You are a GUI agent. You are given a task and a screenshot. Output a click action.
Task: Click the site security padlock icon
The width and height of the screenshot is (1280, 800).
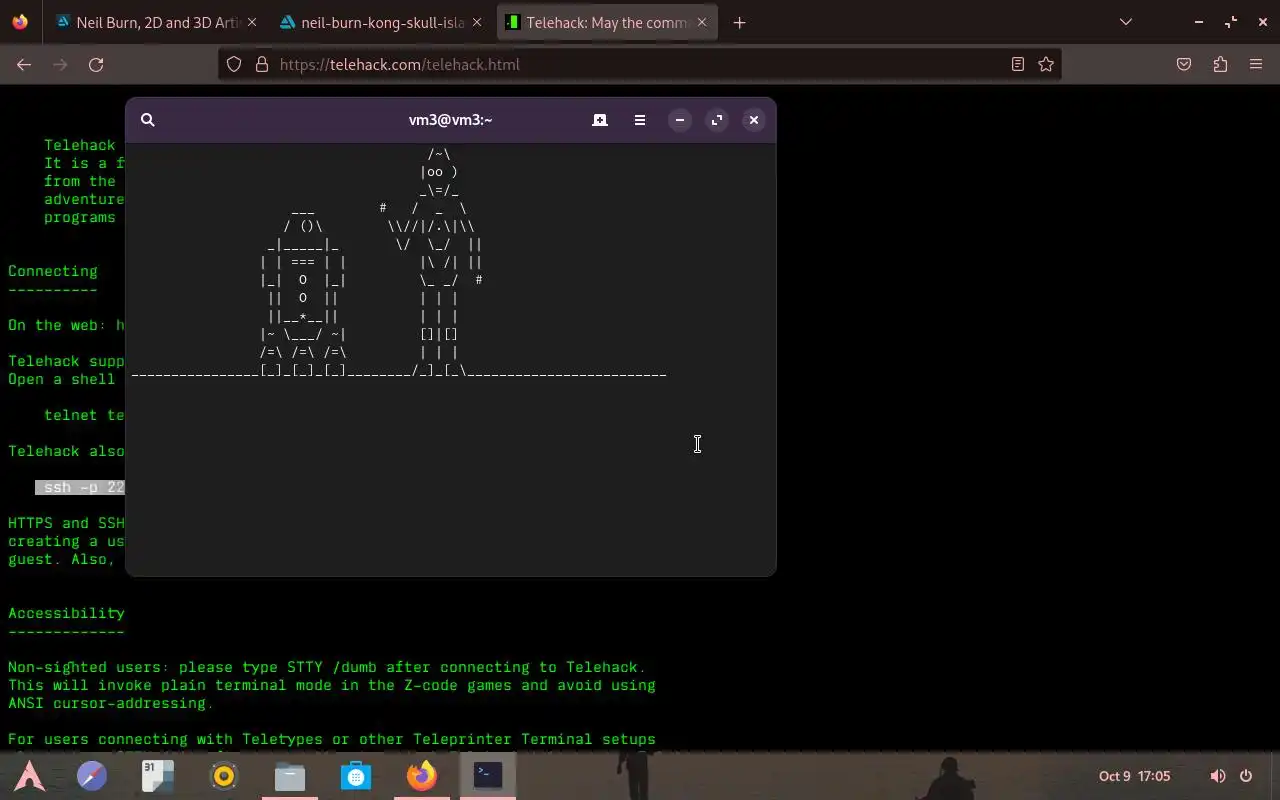coord(262,64)
